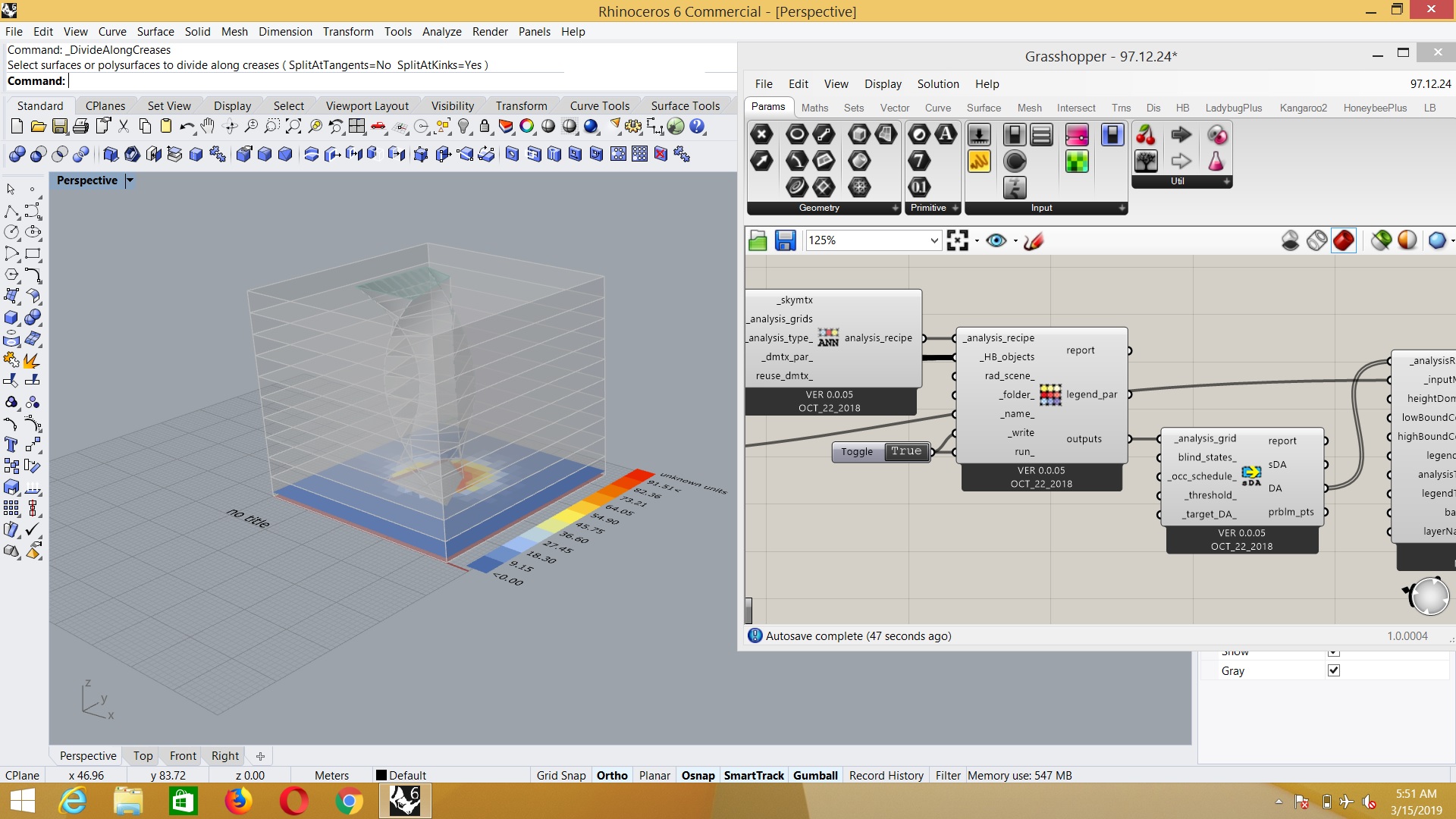This screenshot has width=1456, height=819.
Task: Expand the Input params panel
Action: (1122, 208)
